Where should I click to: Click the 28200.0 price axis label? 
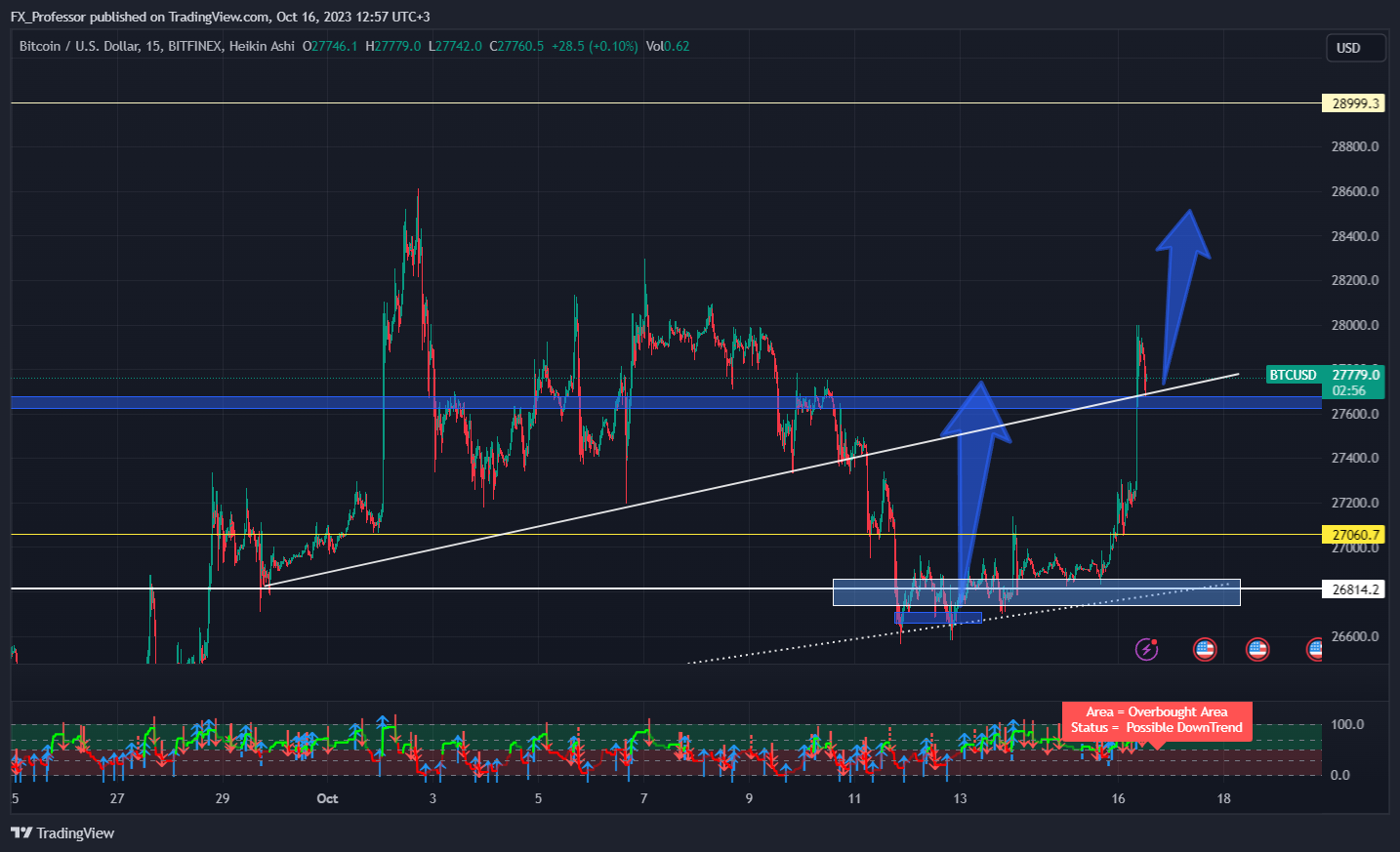(x=1355, y=280)
